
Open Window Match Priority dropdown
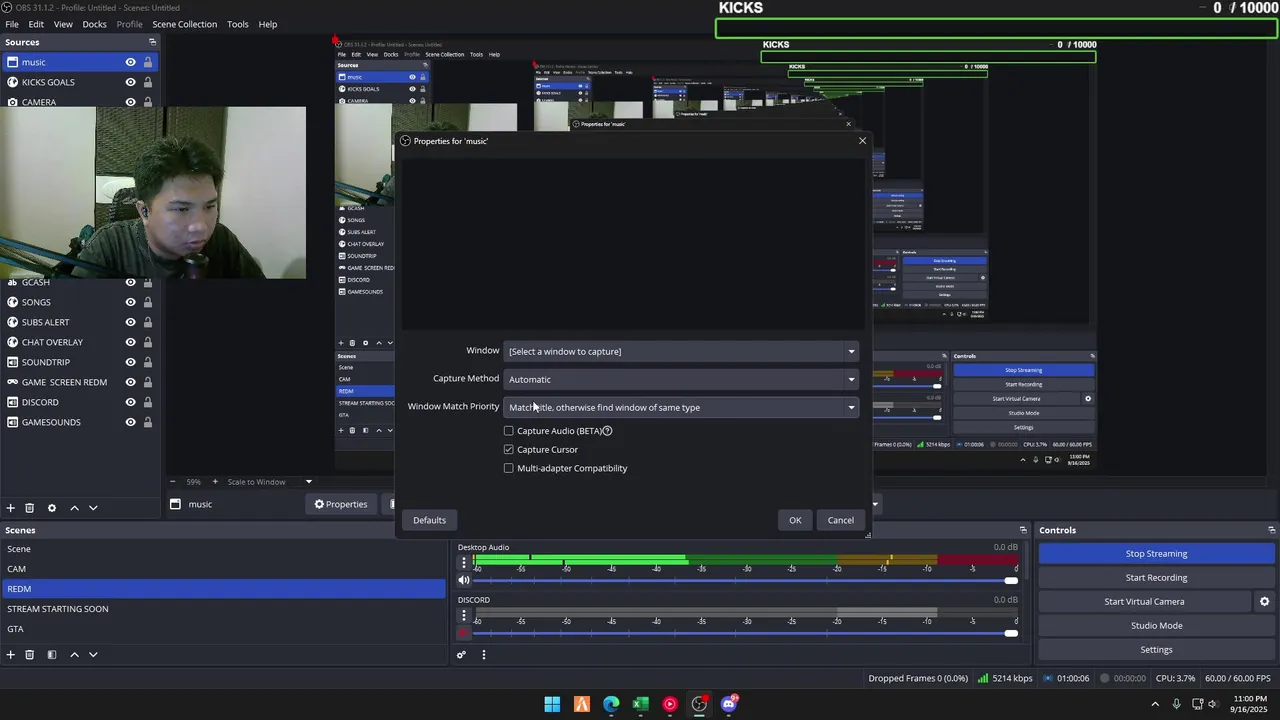681,407
